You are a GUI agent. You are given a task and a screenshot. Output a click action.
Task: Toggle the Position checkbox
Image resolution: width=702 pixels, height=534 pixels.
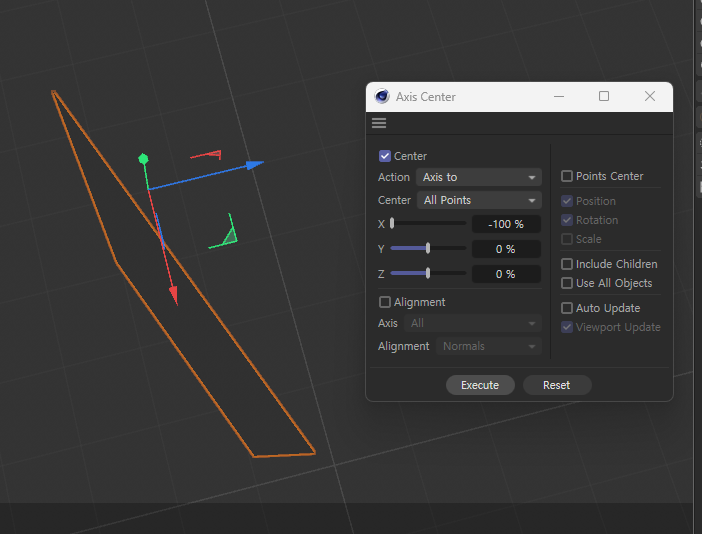[567, 201]
